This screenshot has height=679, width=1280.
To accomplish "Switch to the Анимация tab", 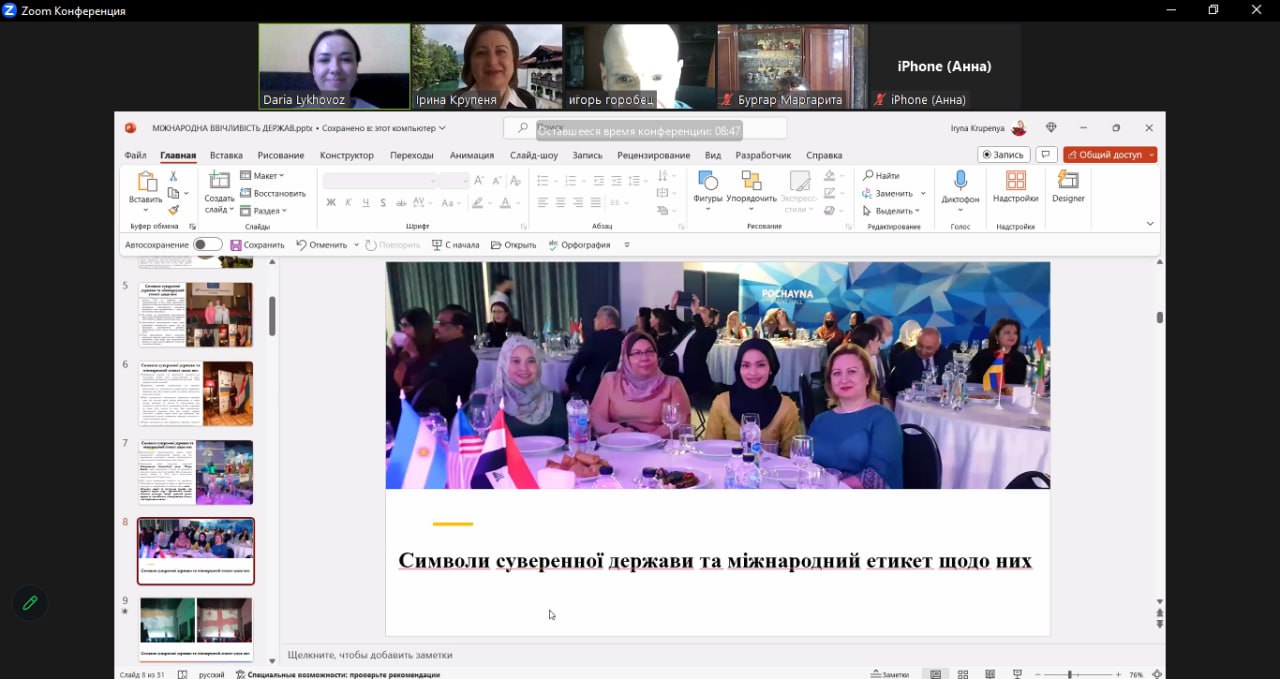I will pos(472,155).
